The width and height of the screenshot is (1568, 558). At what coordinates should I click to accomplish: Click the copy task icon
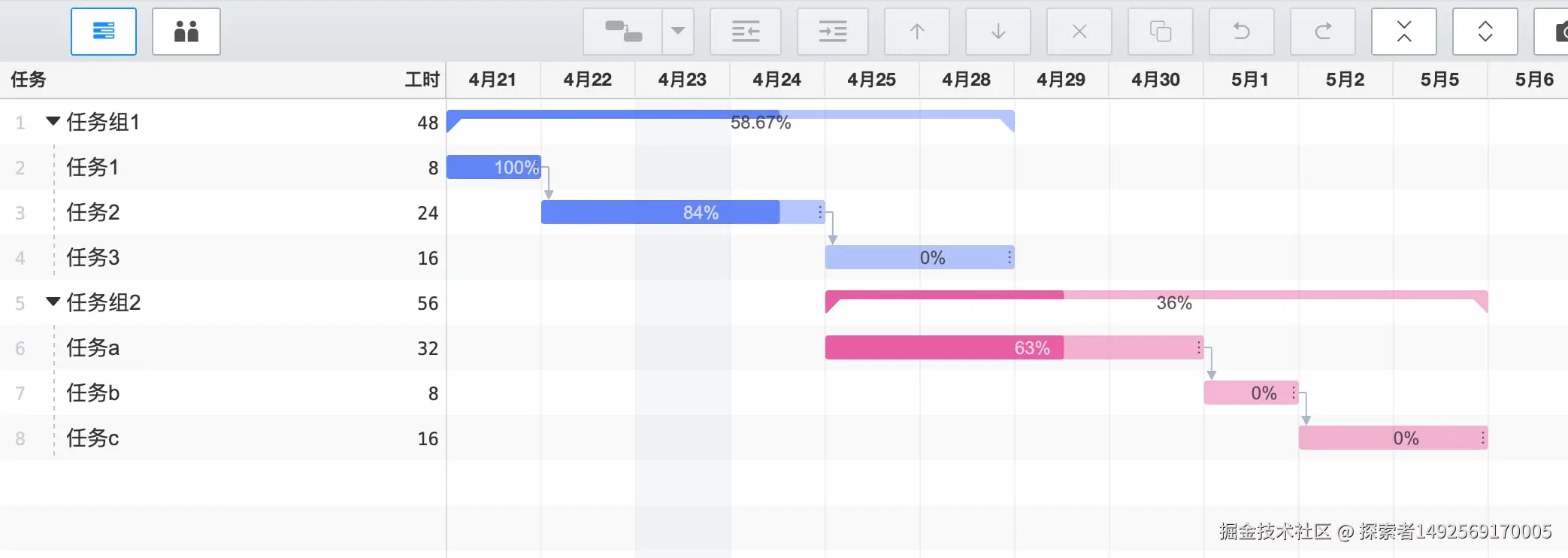[x=1160, y=32]
